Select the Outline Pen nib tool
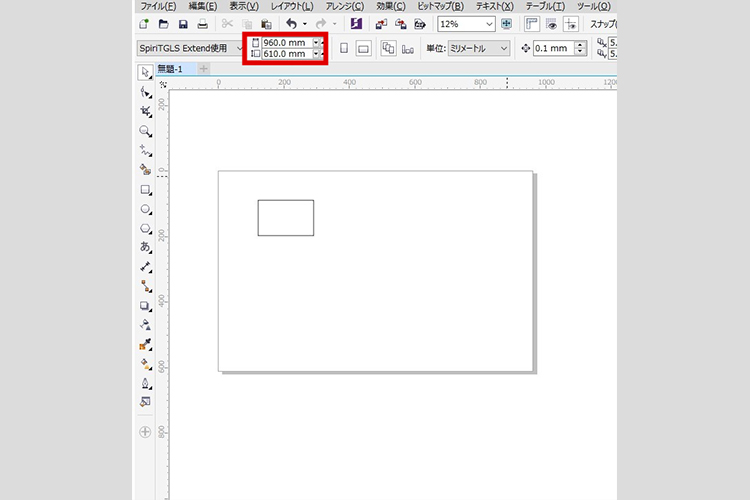This screenshot has height=500, width=750. 145,383
